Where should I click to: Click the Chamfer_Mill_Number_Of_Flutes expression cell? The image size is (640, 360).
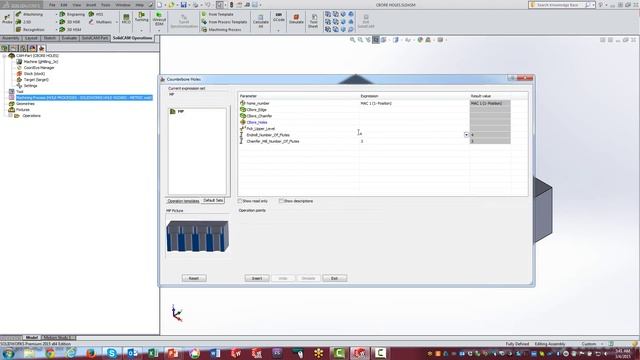point(414,141)
